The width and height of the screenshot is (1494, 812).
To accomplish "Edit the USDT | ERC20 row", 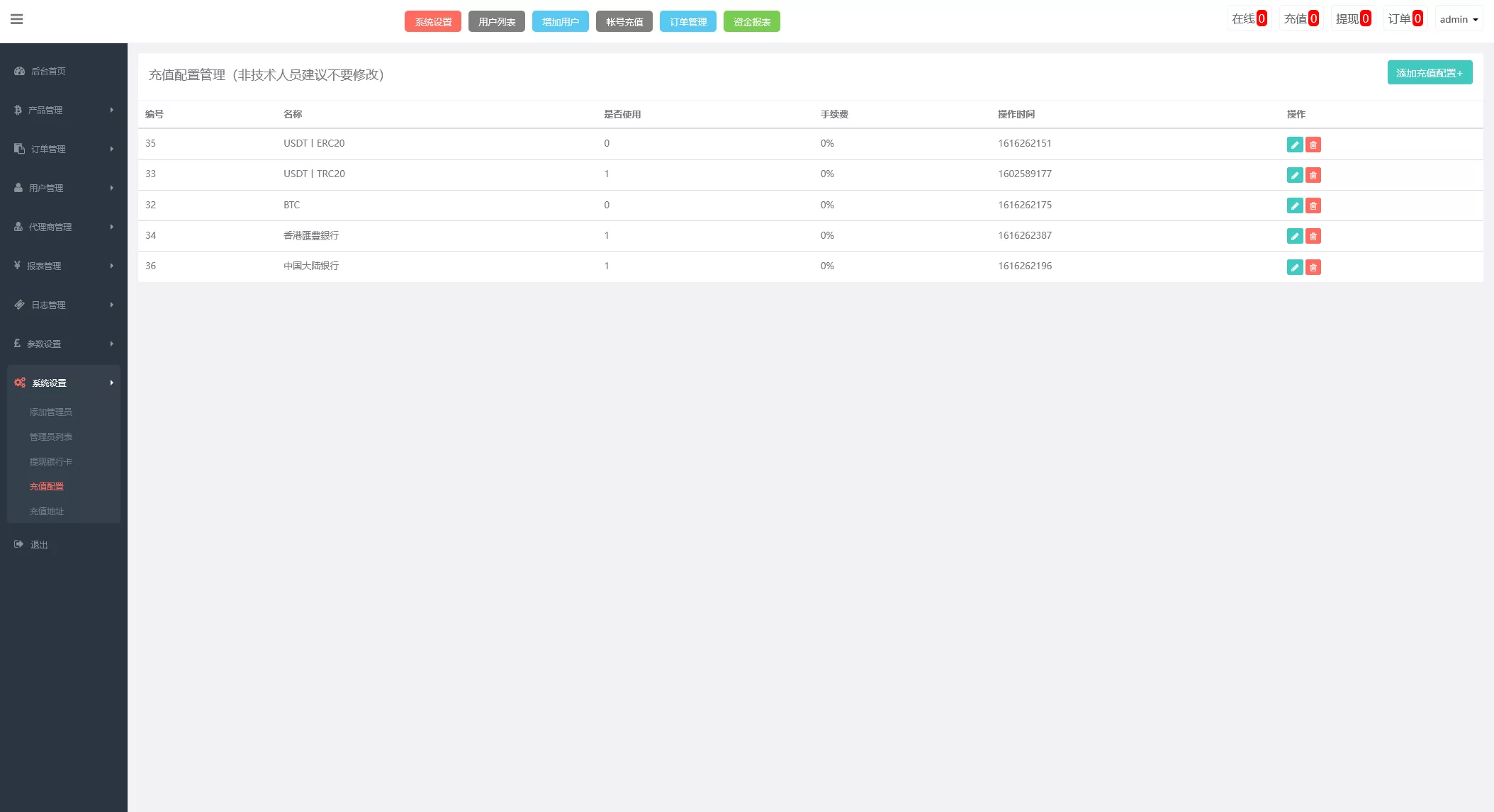I will [x=1294, y=145].
